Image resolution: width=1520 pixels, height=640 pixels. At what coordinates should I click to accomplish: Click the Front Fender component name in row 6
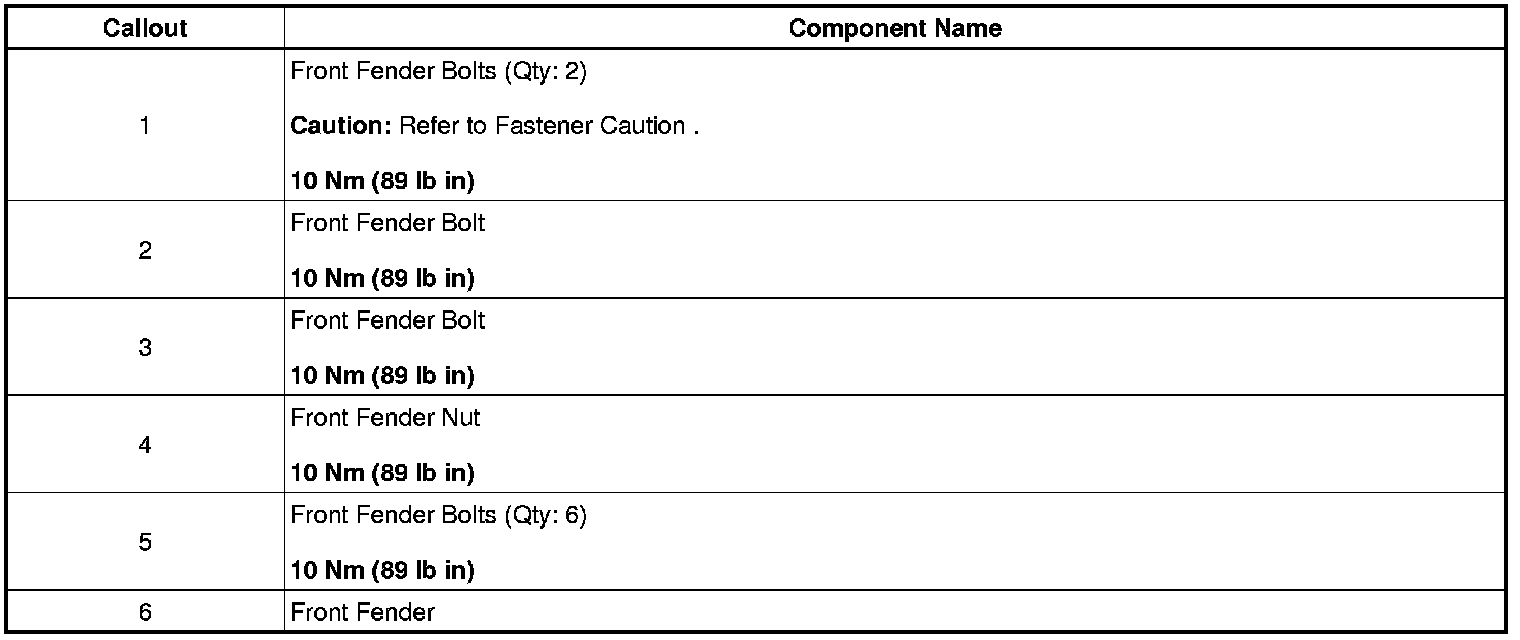362,612
